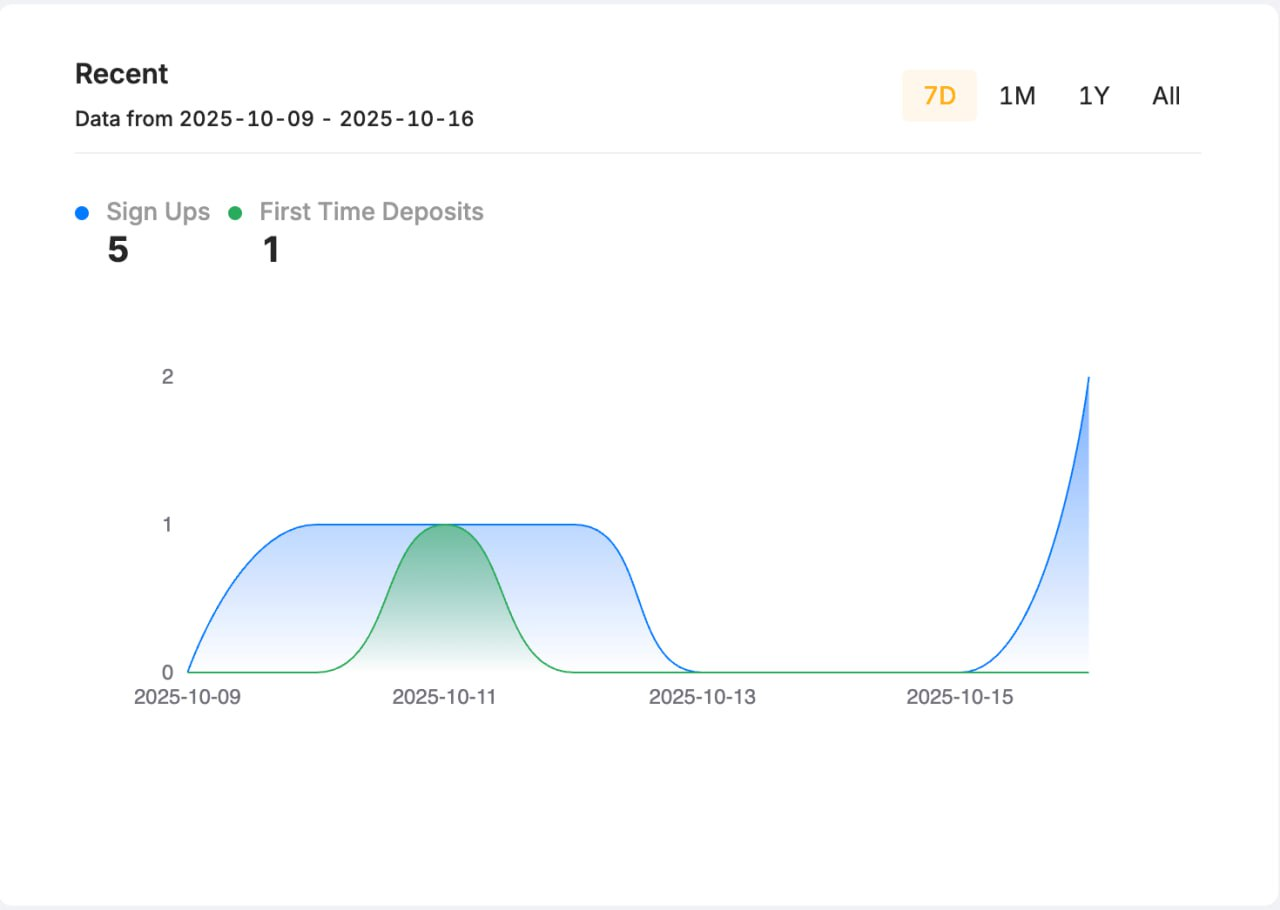Switch to the 1Y time range

[1092, 95]
